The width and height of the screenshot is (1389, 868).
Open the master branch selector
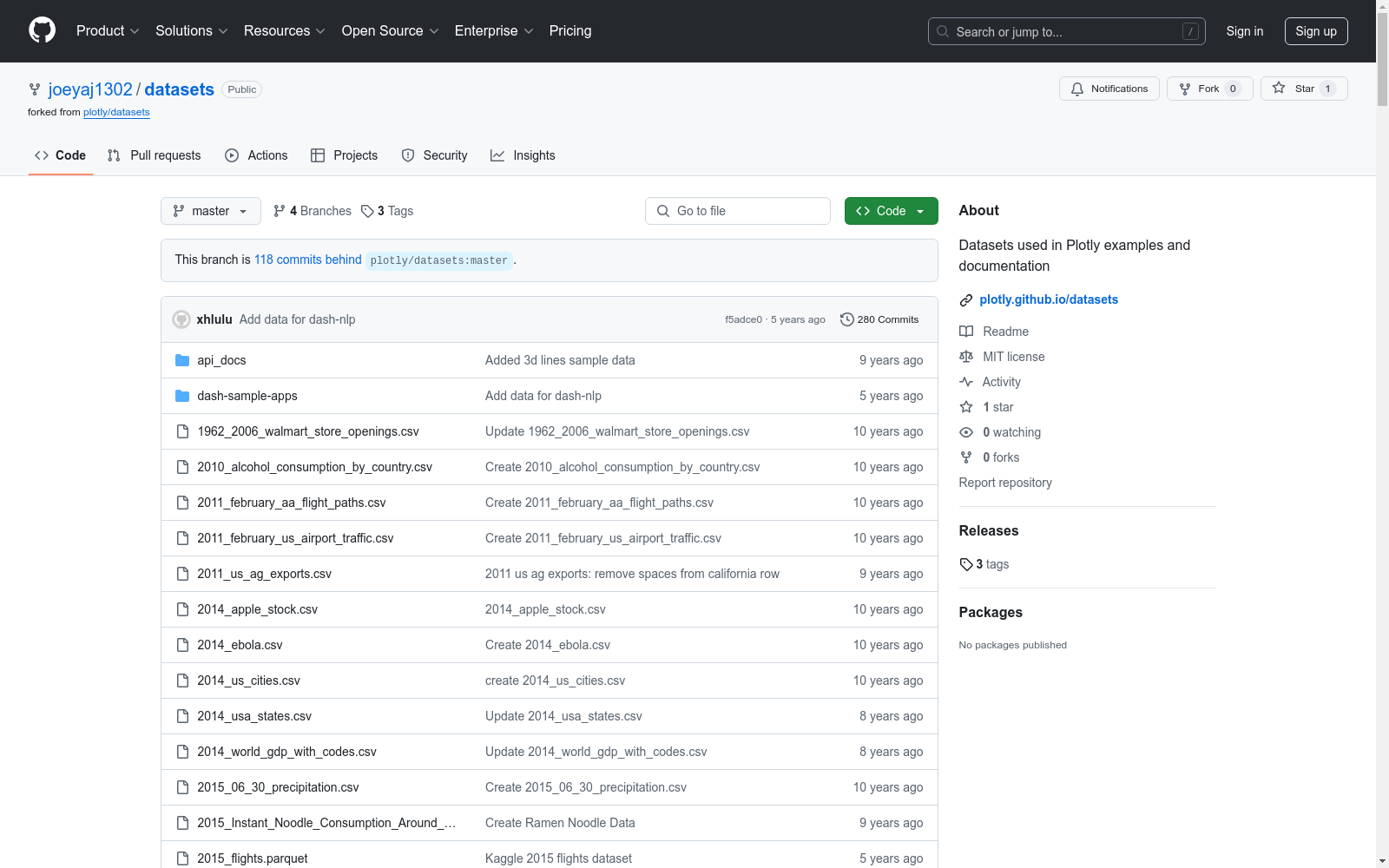click(211, 211)
